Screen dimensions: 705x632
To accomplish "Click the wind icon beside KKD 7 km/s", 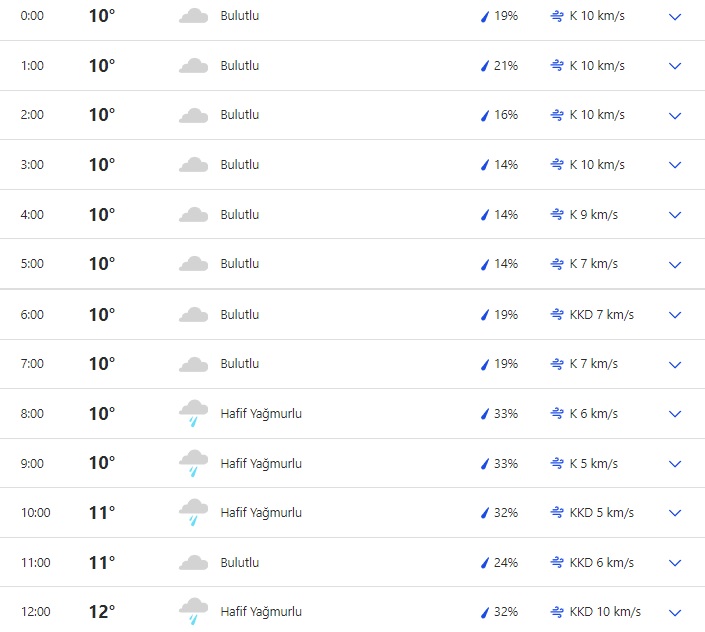I will pos(557,314).
